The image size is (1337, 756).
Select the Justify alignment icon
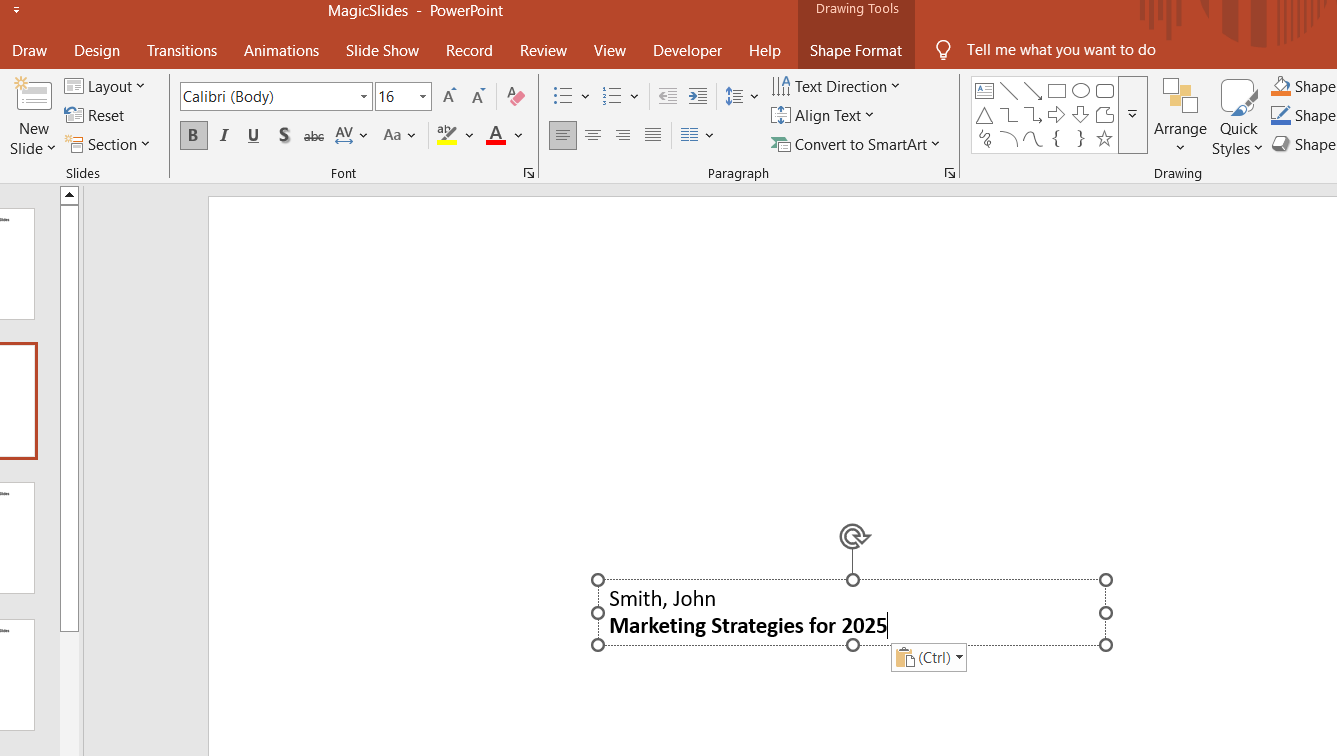click(x=653, y=135)
